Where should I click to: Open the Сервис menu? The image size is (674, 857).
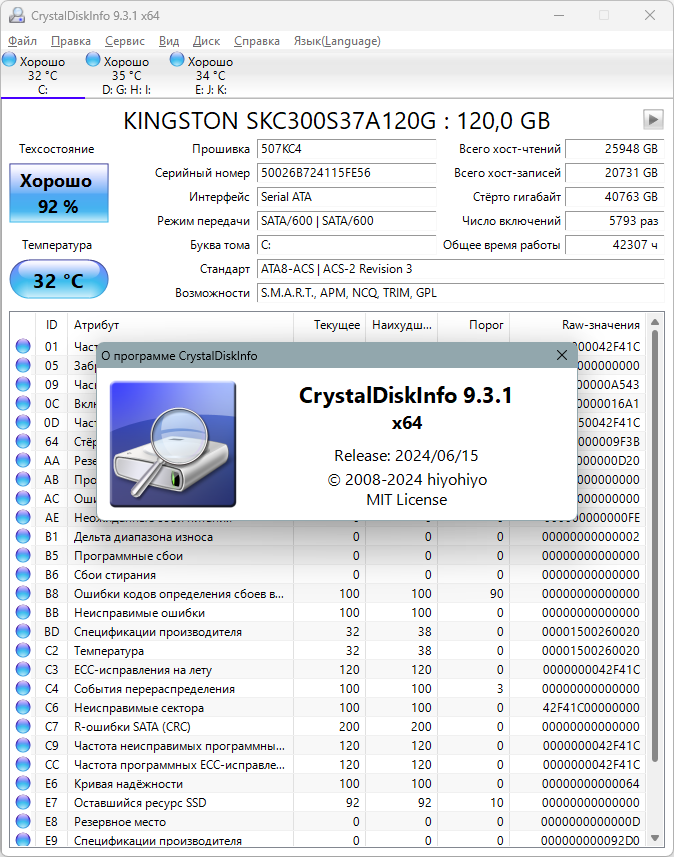[x=125, y=41]
